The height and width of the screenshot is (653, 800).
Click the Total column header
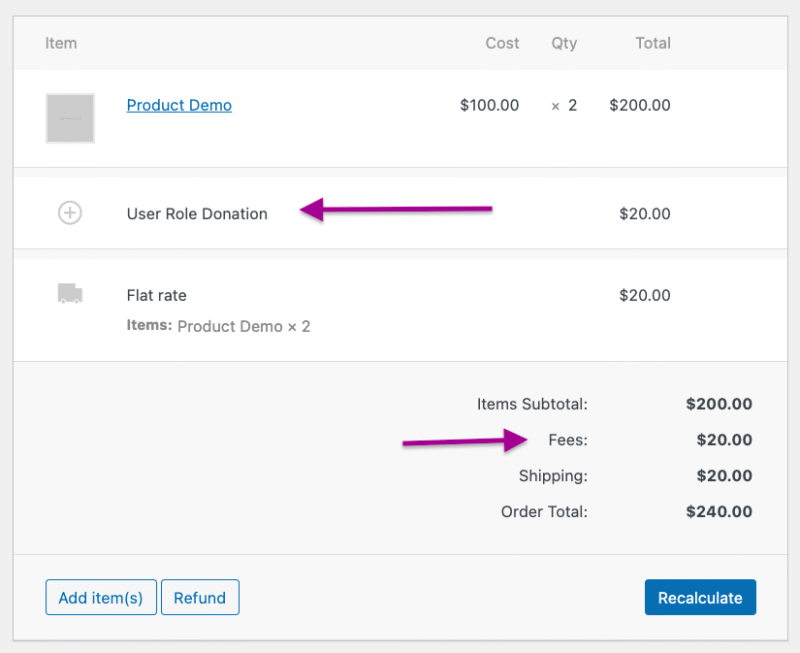pyautogui.click(x=653, y=43)
